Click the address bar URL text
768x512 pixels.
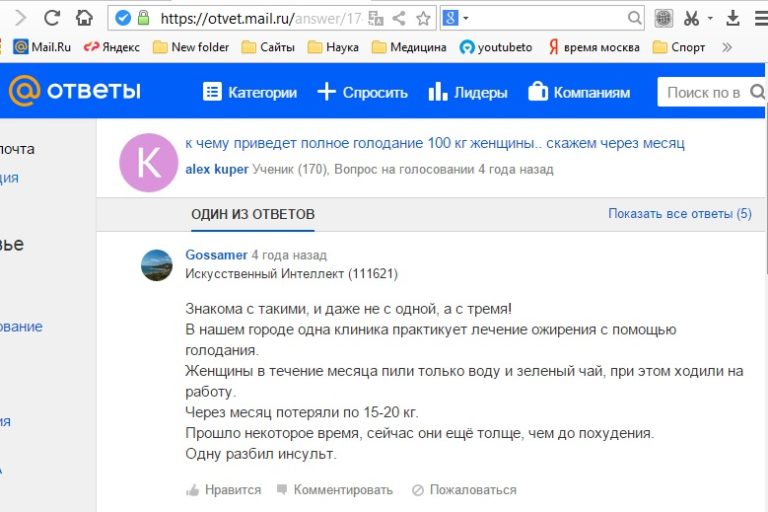coord(261,19)
